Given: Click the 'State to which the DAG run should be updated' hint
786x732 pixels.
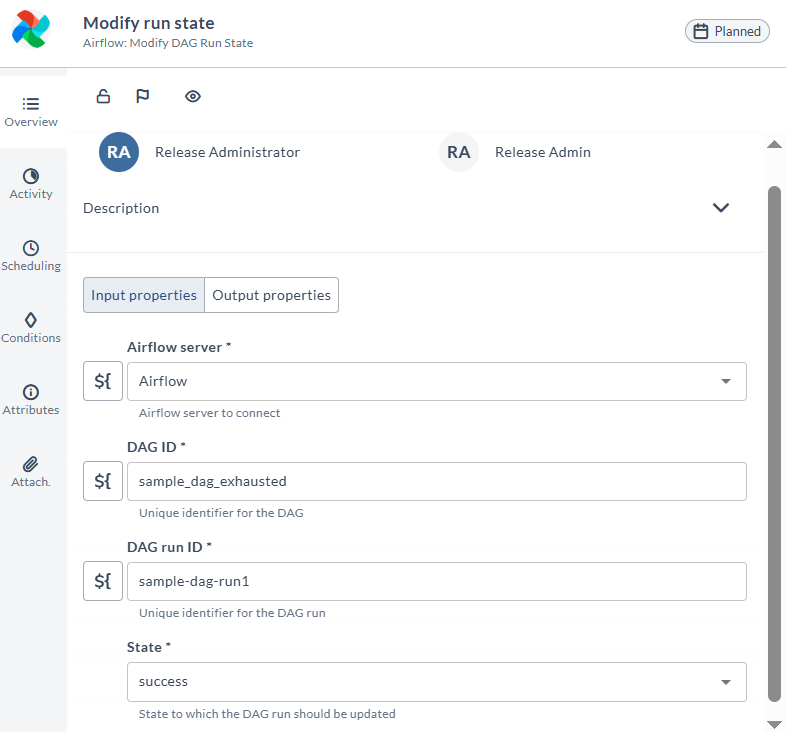Looking at the screenshot, I should 267,713.
